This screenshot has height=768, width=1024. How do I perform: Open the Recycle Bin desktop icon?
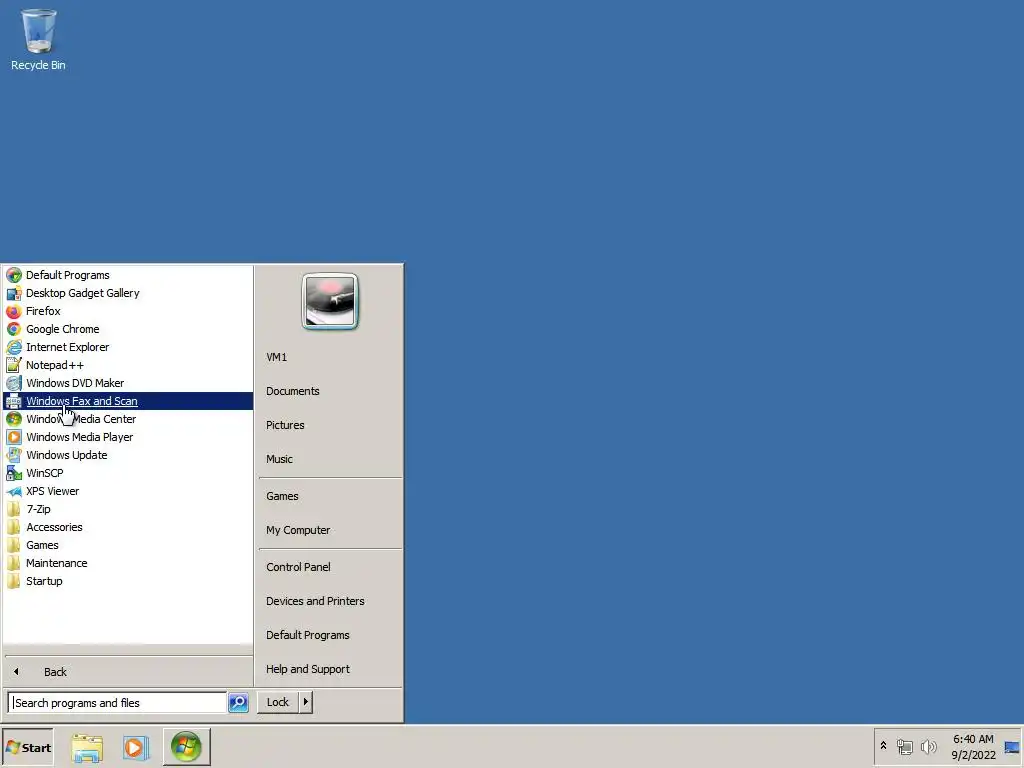(38, 39)
